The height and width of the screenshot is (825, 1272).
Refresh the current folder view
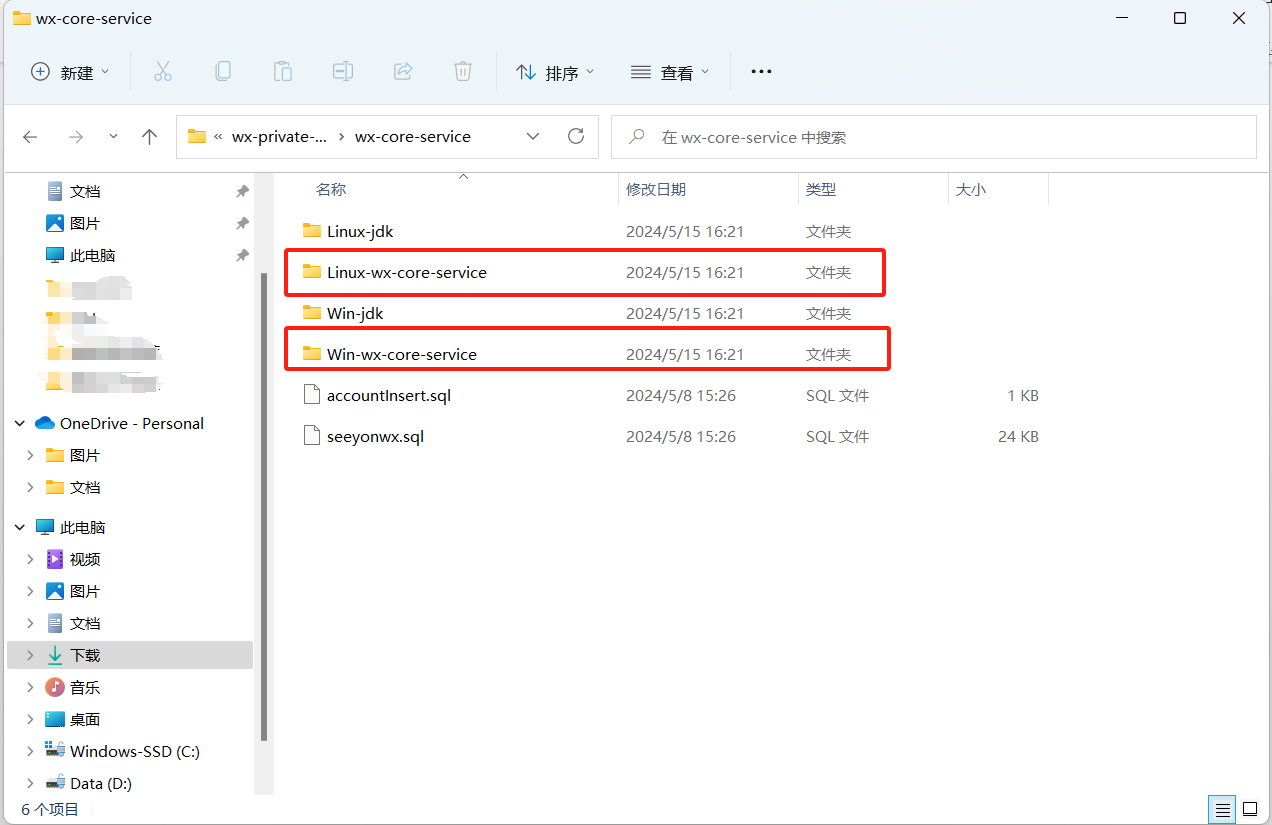coord(575,136)
